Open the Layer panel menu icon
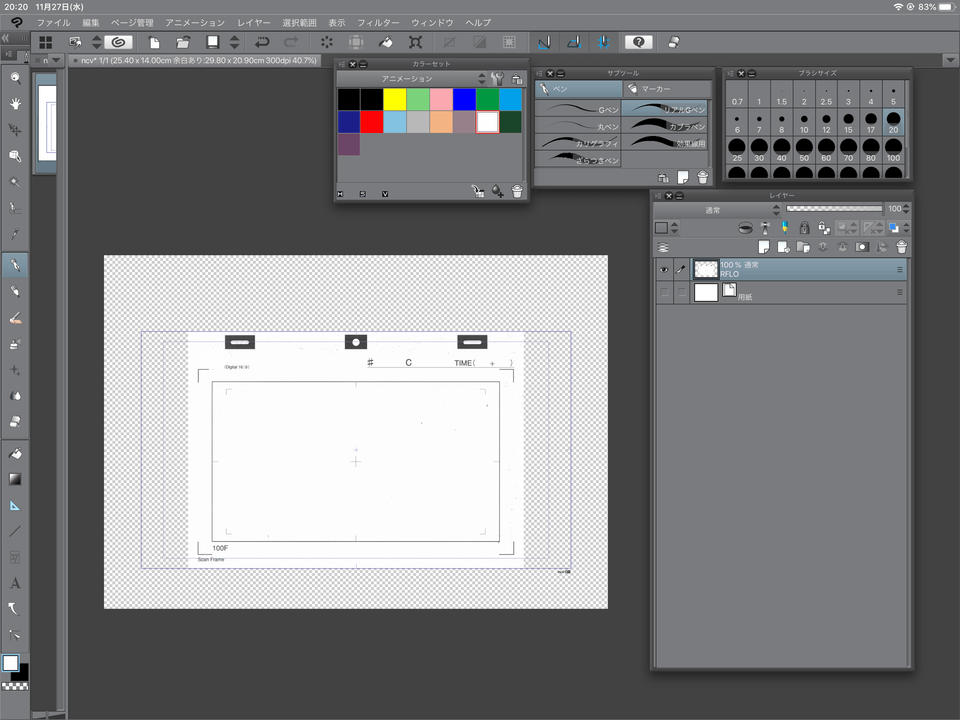 (x=658, y=196)
